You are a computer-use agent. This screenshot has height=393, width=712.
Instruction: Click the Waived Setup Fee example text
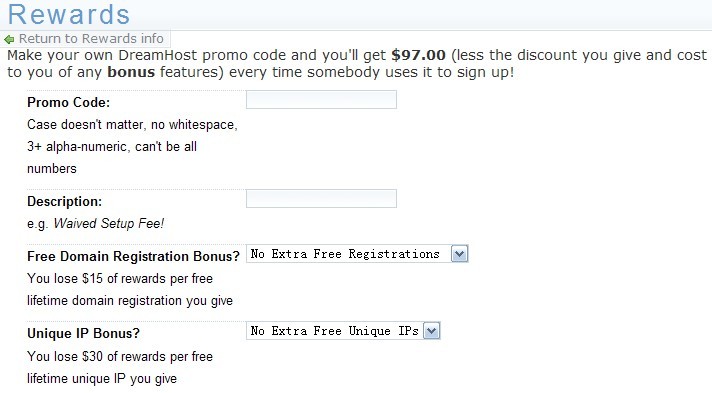(109, 224)
